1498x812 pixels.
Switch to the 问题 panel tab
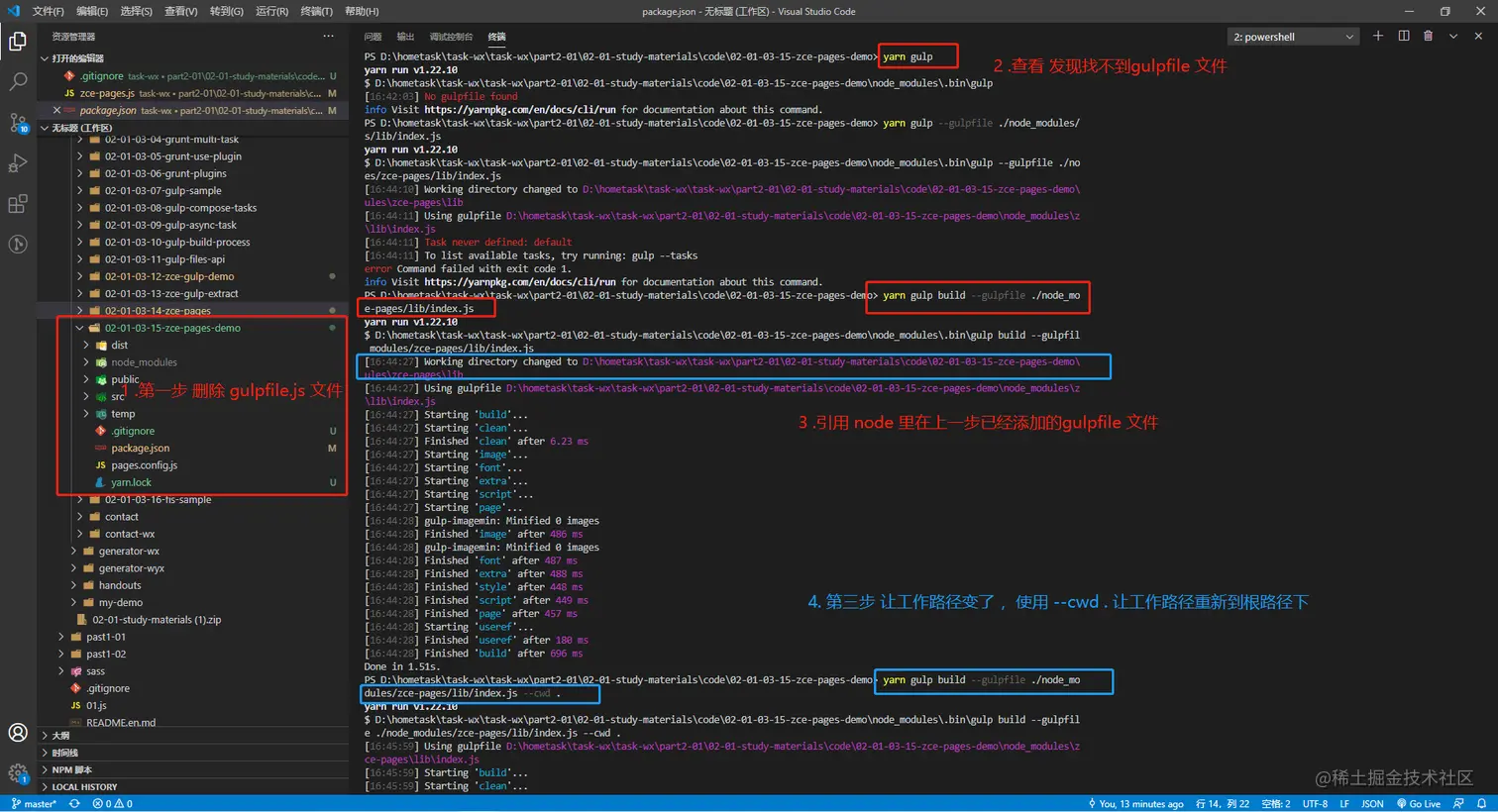tap(373, 37)
